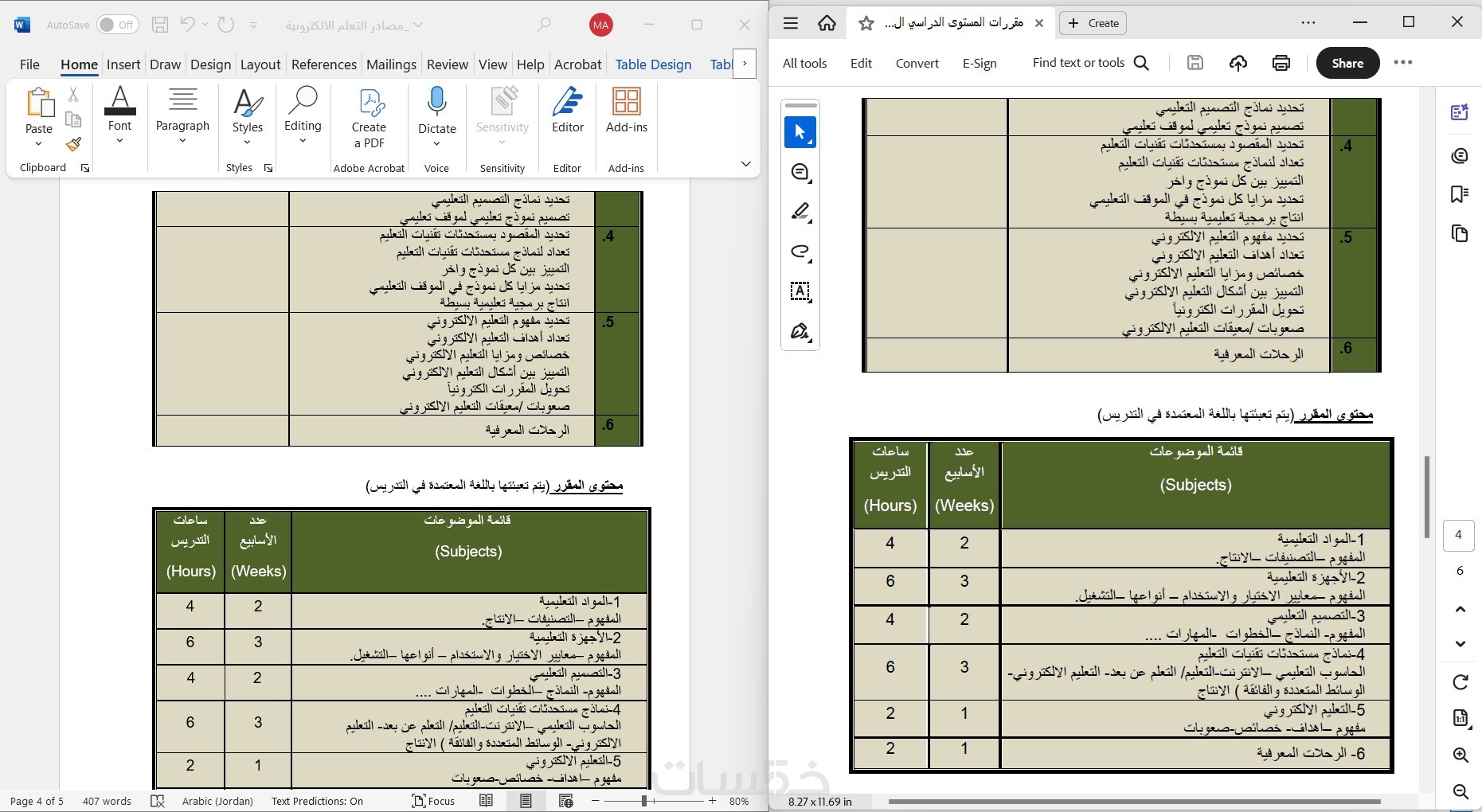Open the MA account profile in Word

click(x=601, y=25)
